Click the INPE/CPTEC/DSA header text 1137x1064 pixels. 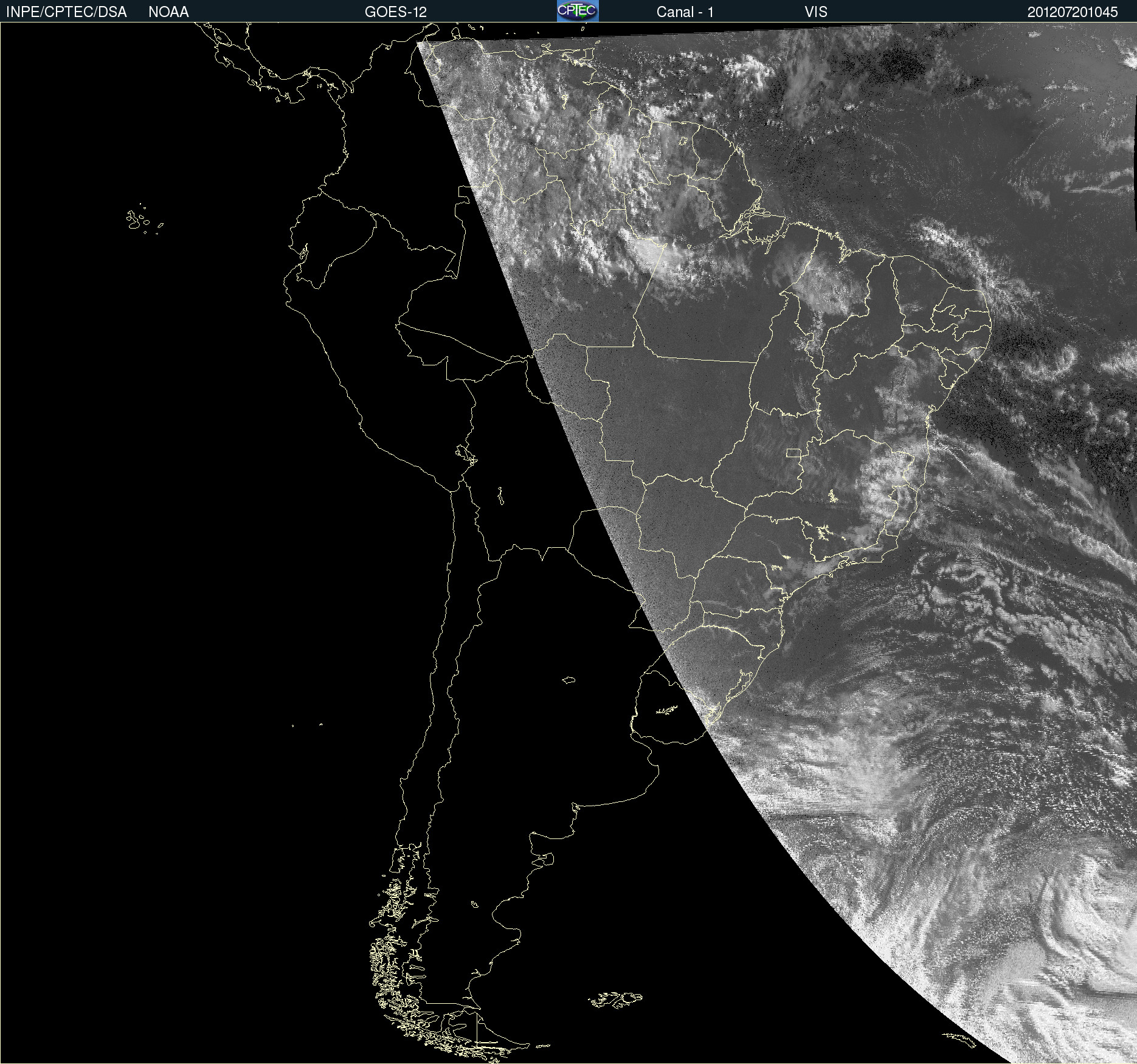point(66,12)
